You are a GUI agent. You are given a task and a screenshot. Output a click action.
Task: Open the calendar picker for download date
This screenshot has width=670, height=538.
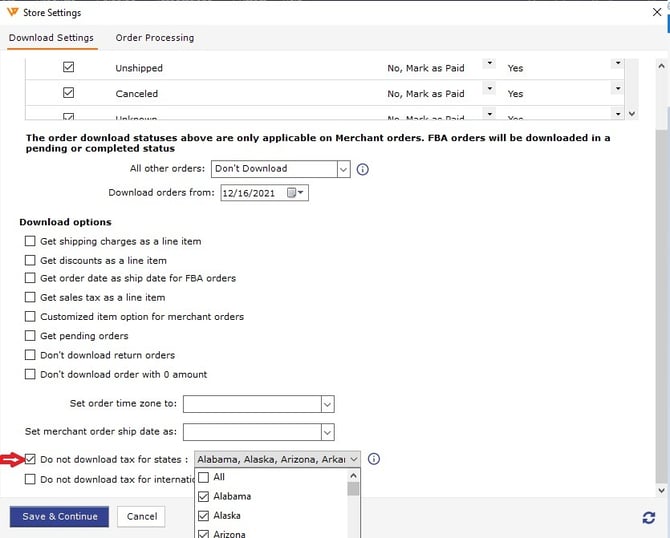(296, 193)
